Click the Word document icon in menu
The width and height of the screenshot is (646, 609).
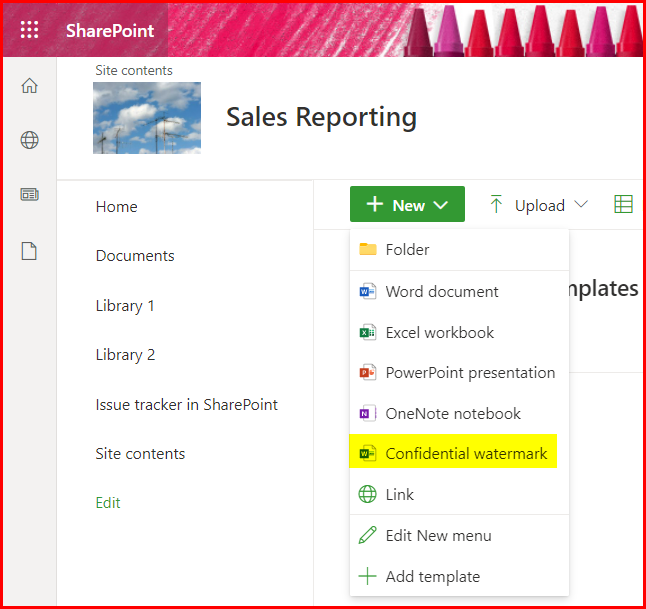[367, 292]
